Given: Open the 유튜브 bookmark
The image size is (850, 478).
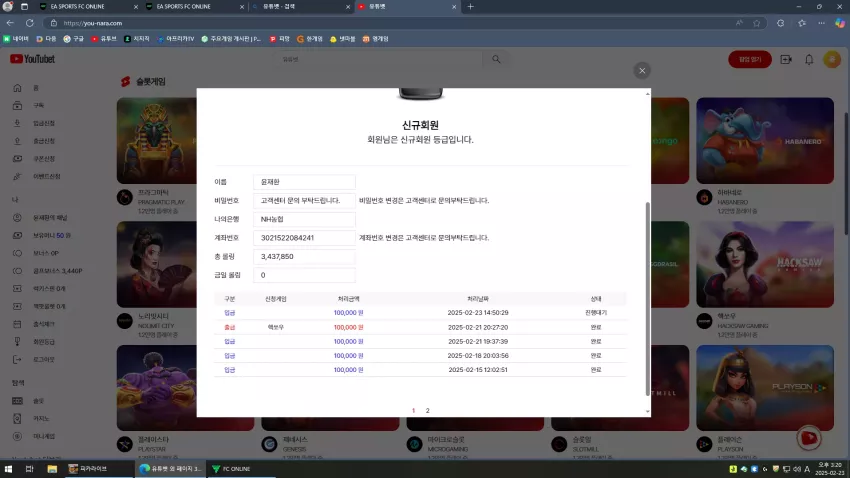Looking at the screenshot, I should click(104, 39).
